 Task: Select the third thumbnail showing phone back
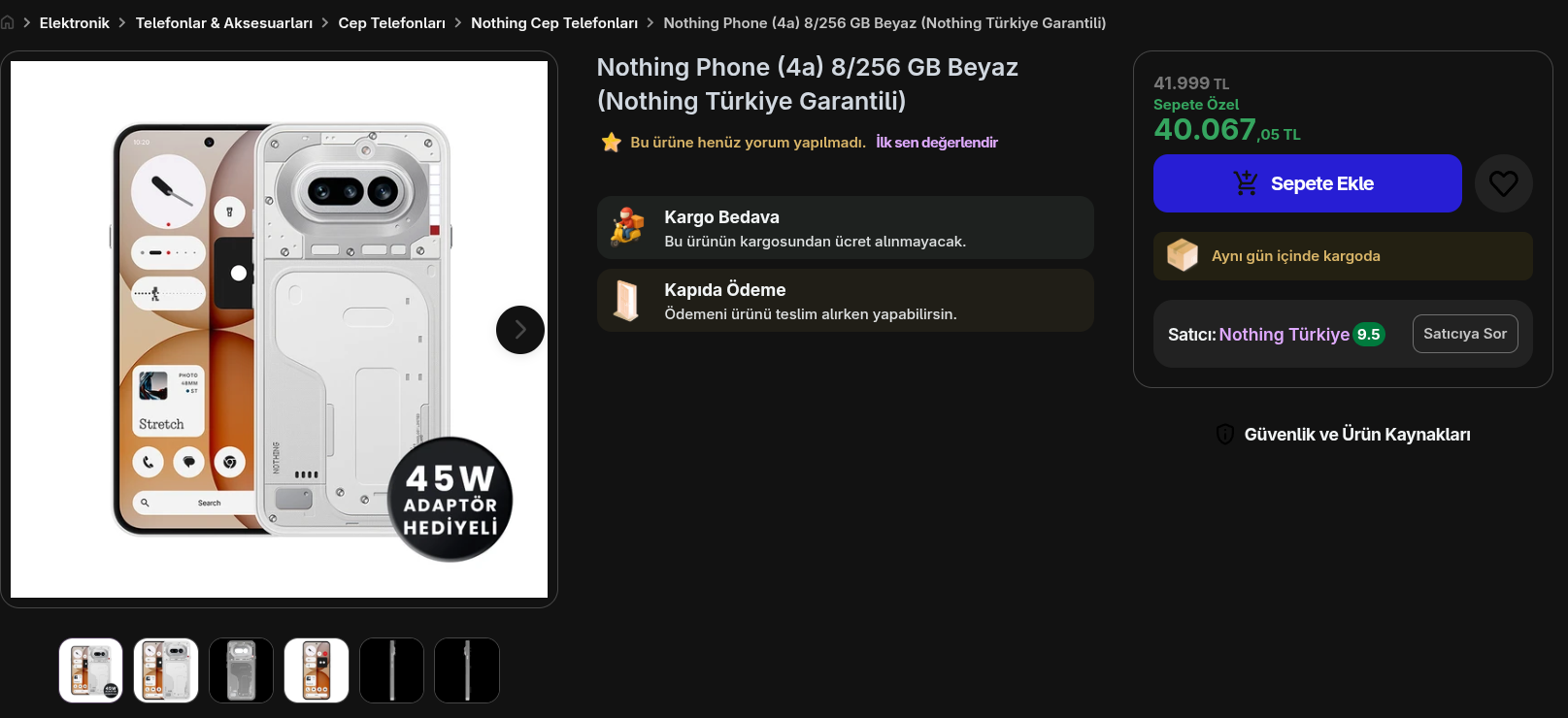coord(241,670)
